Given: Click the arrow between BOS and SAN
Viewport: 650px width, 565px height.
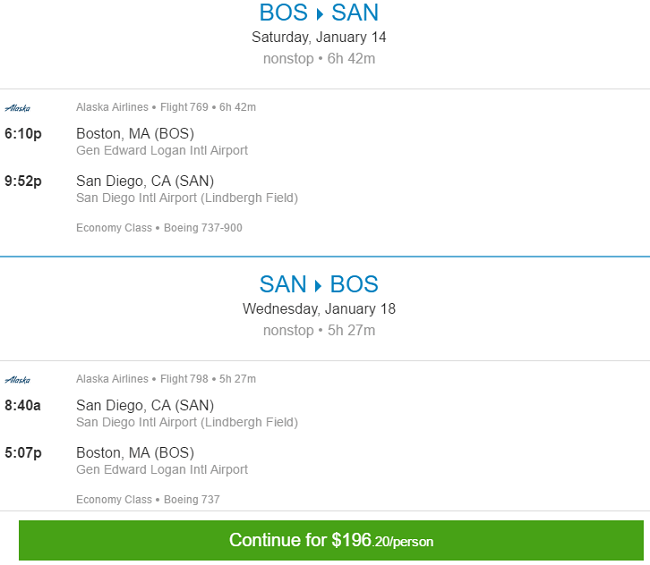Looking at the screenshot, I should 319,14.
